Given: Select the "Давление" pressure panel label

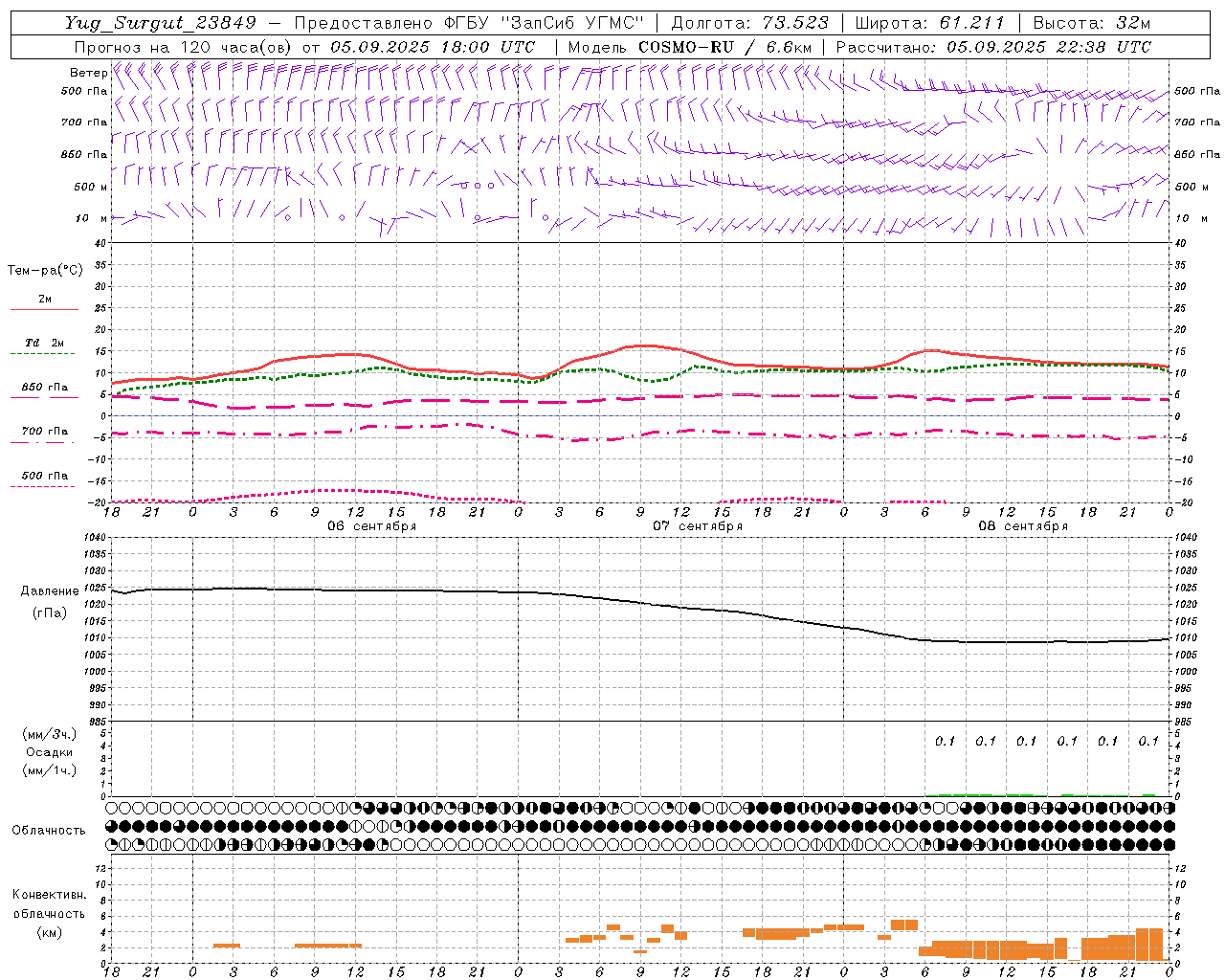Looking at the screenshot, I should point(50,591).
